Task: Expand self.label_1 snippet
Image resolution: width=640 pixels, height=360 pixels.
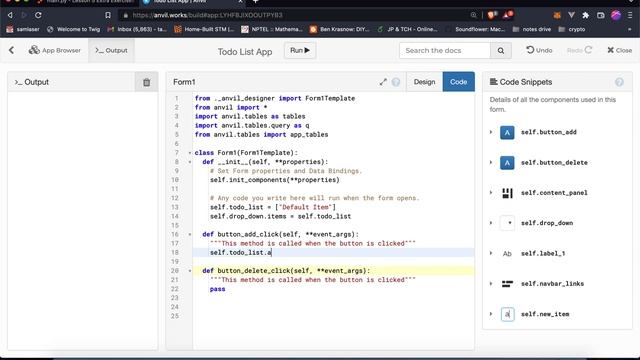Action: [491, 253]
